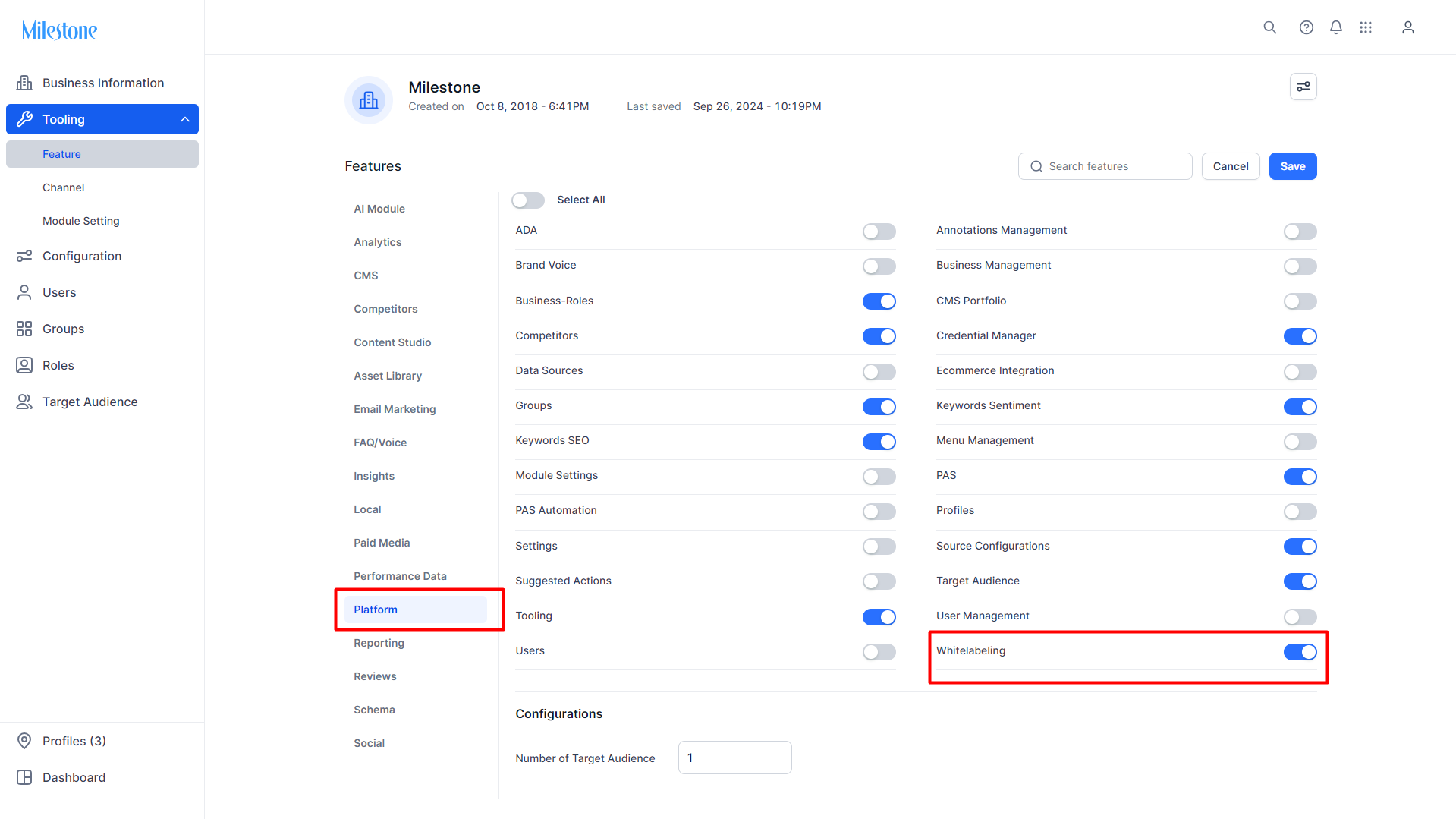Open the Groups sidebar section
Screen dimensions: 1456x819
click(x=102, y=329)
